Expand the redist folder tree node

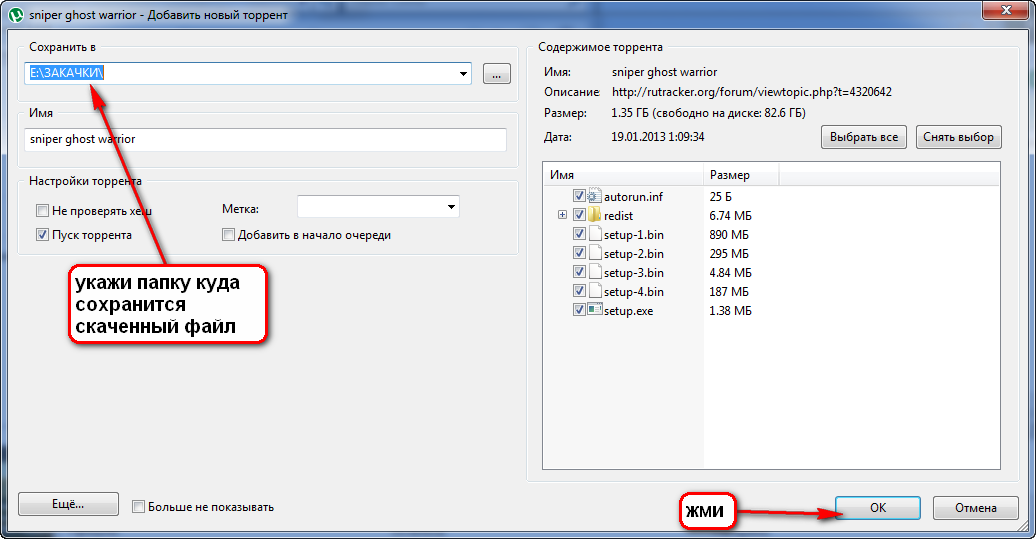[562, 215]
